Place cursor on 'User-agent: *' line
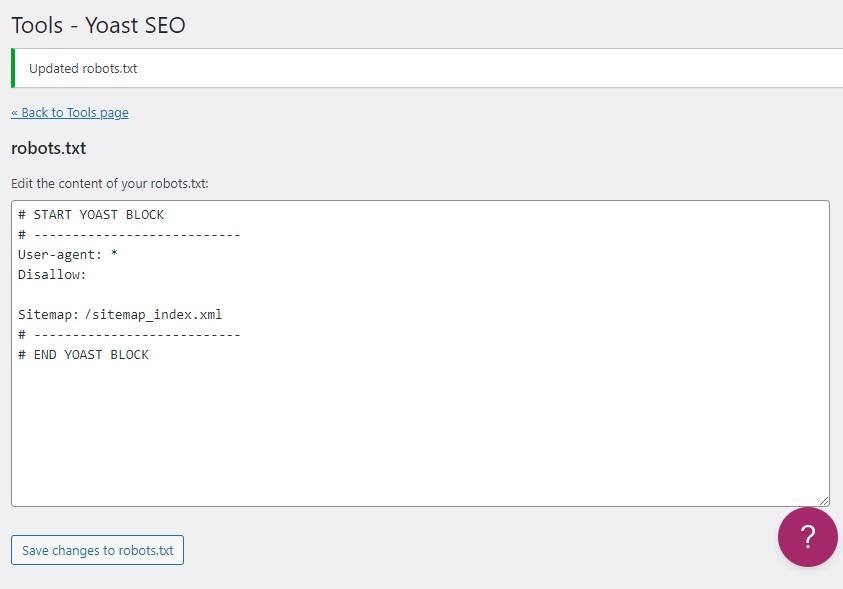The height and width of the screenshot is (589, 843). (68, 255)
